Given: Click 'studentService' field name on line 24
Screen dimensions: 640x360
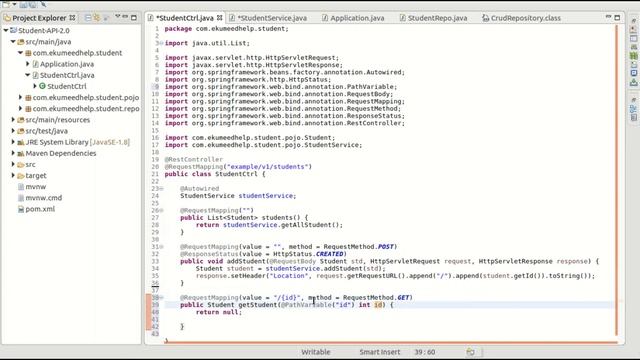Looking at the screenshot, I should point(266,196).
